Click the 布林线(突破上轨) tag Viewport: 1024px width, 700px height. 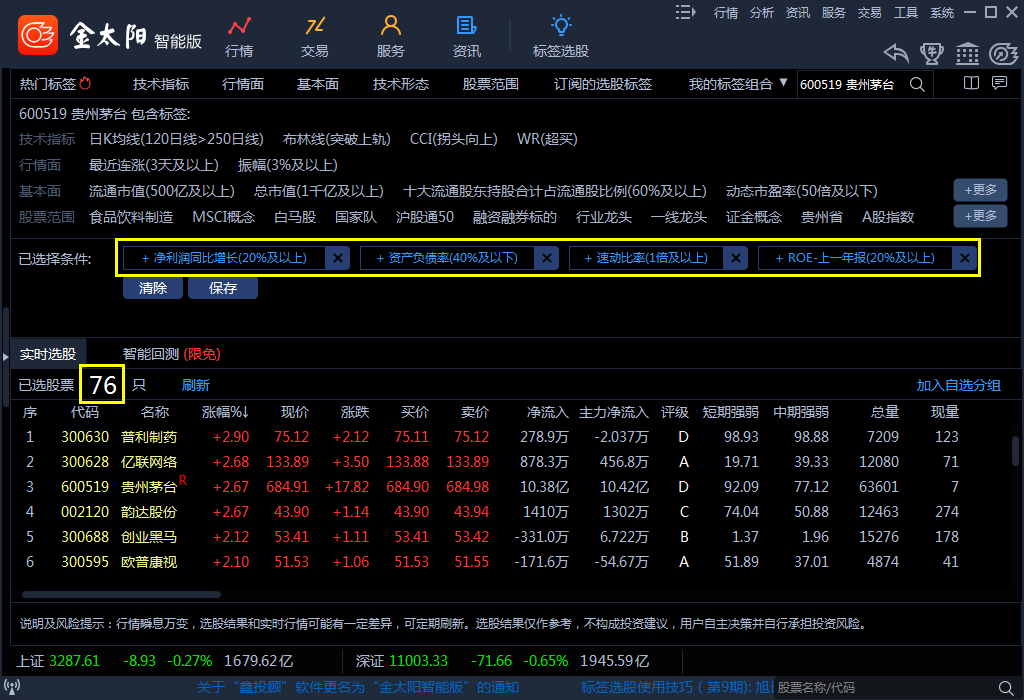(336, 139)
